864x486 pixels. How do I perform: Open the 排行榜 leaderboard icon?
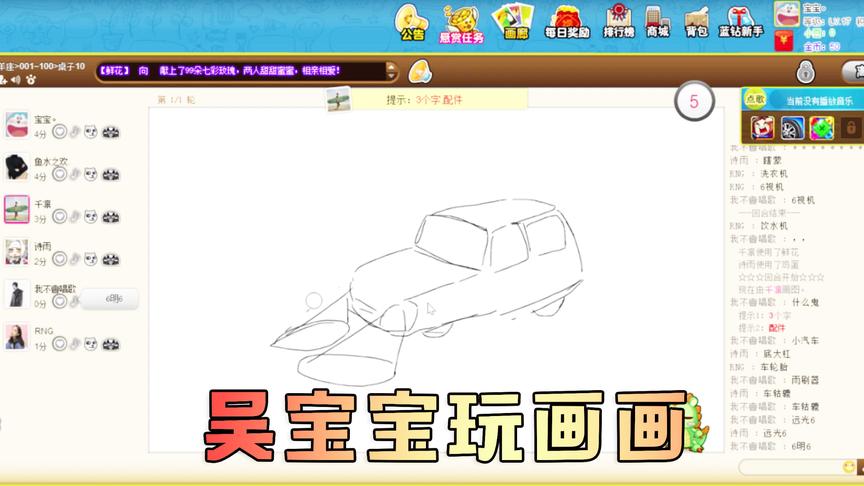pos(619,22)
